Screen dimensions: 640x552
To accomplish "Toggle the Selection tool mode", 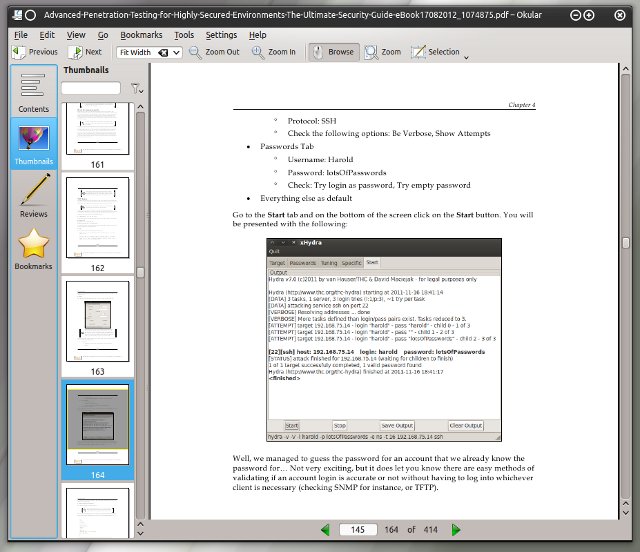I will point(436,52).
